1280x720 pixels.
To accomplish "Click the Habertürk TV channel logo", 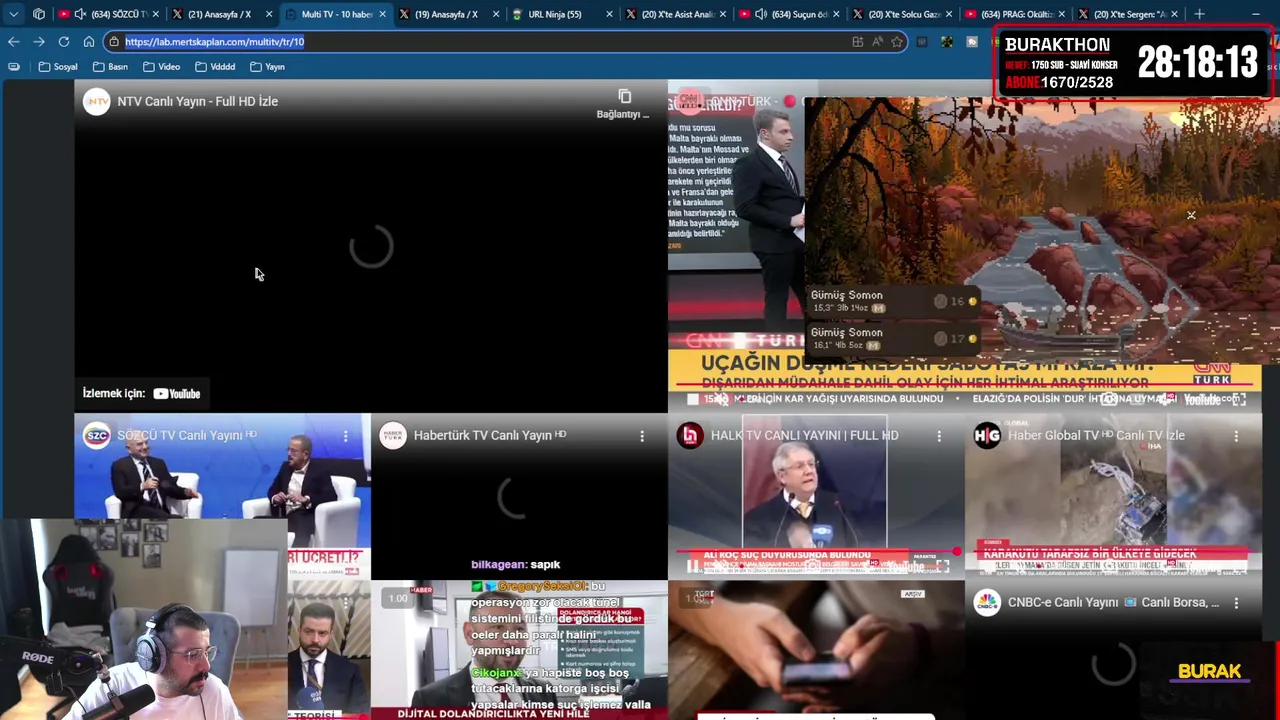I will tap(393, 435).
